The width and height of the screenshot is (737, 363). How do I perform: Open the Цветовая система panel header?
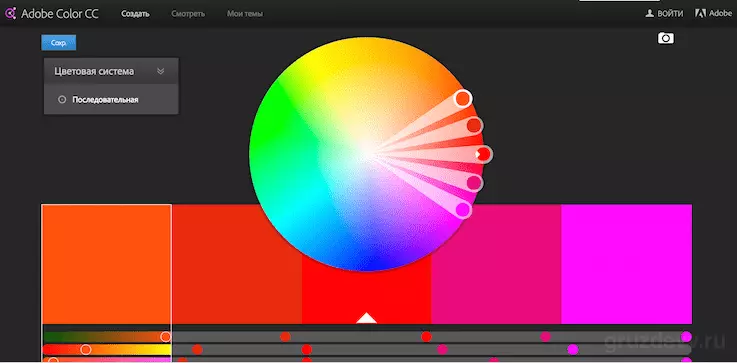pos(111,71)
